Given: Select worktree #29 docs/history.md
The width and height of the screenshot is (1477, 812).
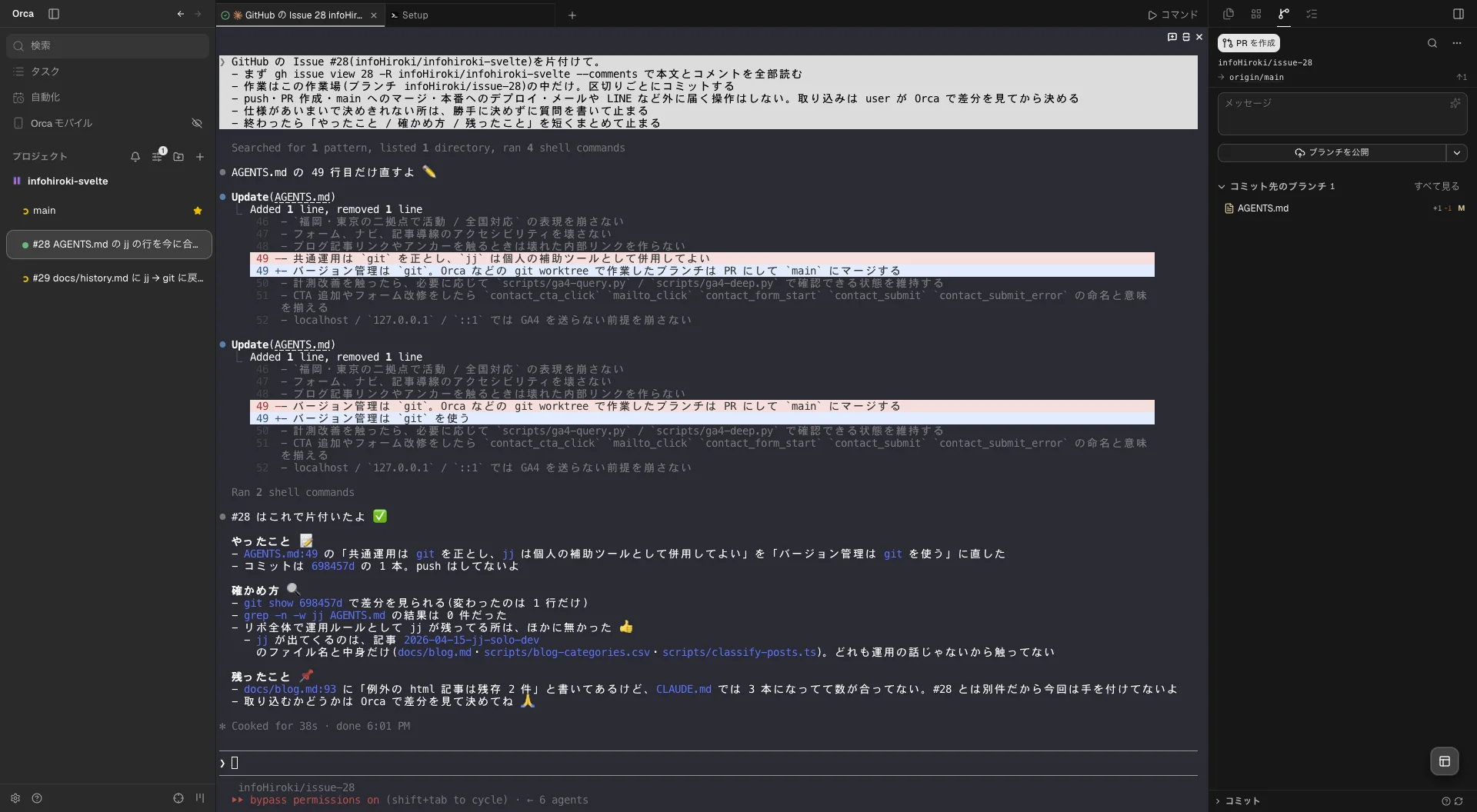Looking at the screenshot, I should (109, 278).
